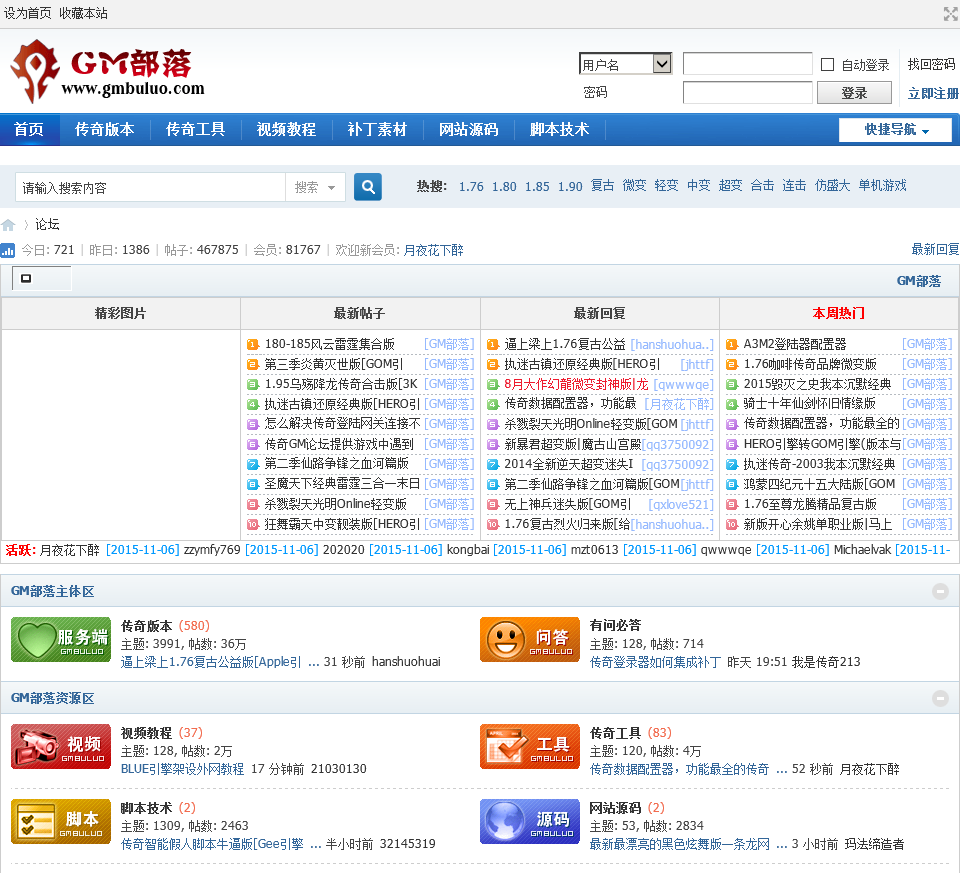
Task: Click the 本周热门 column header
Action: (838, 313)
